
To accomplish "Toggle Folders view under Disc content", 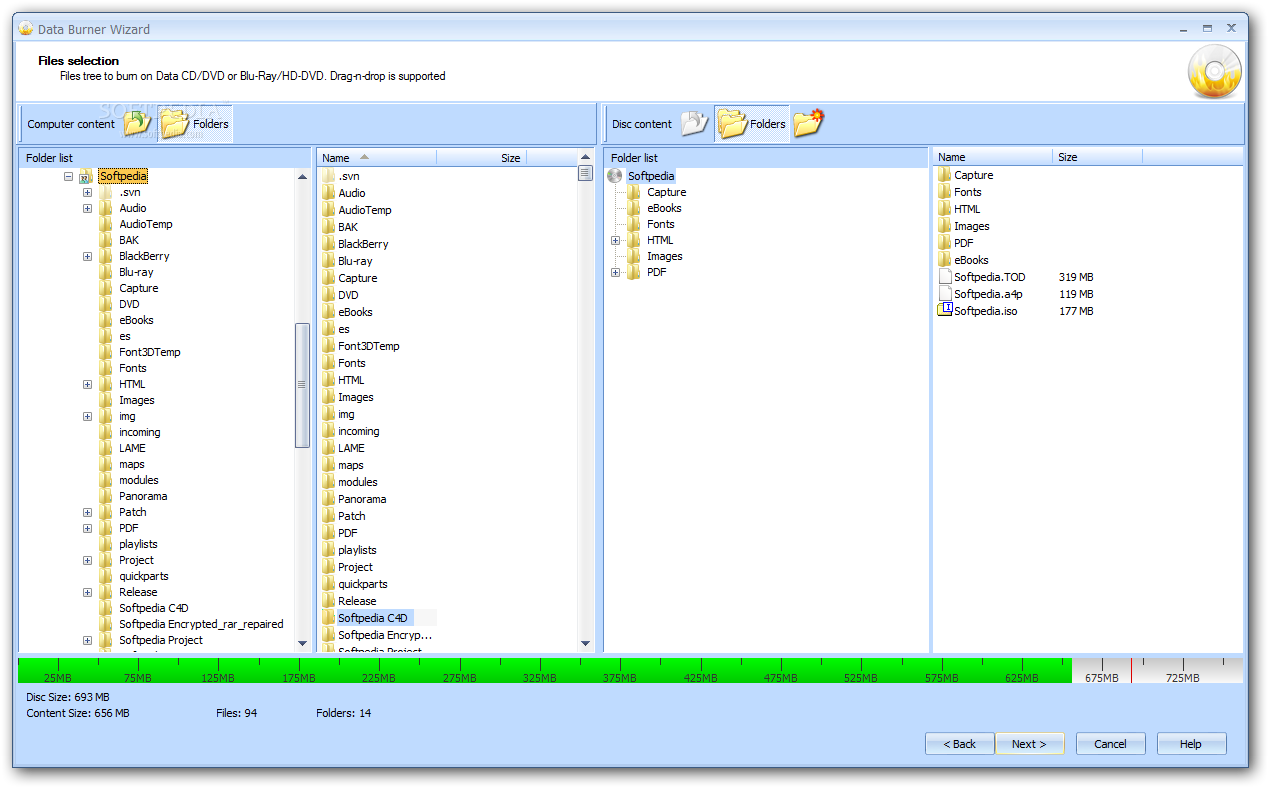I will [x=752, y=124].
